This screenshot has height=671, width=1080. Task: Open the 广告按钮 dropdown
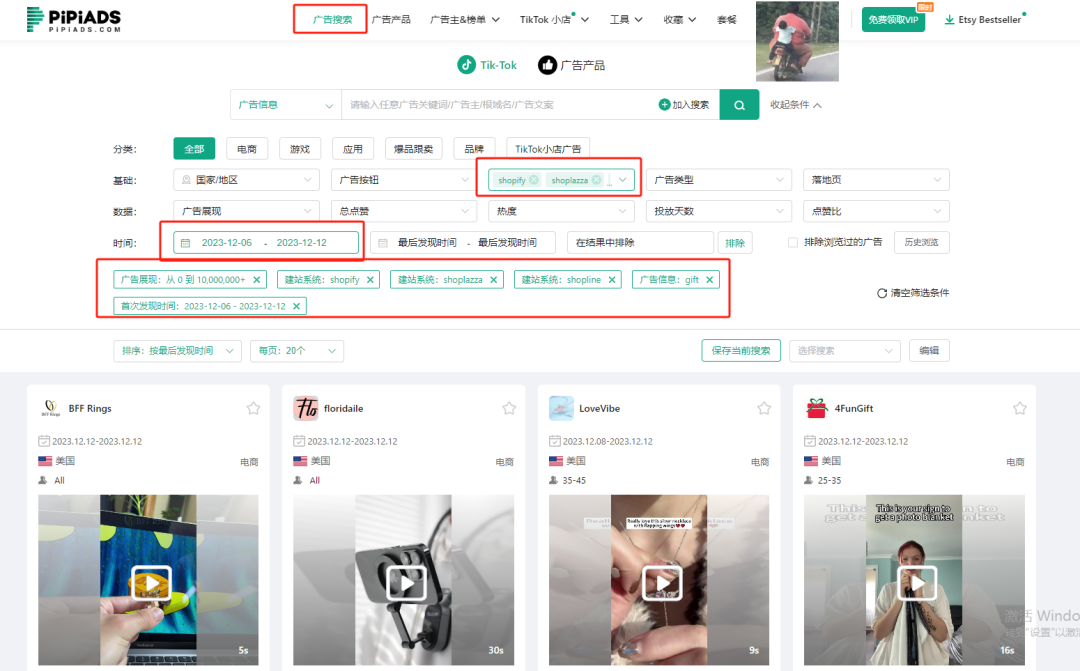pos(402,180)
